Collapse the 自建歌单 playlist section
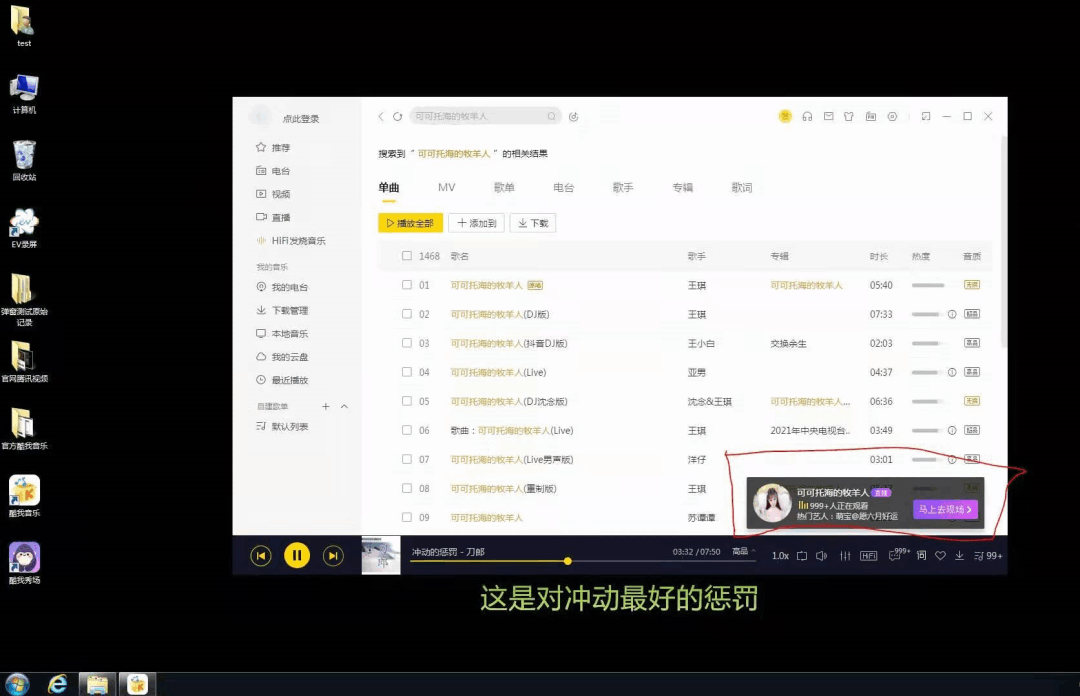1080x696 pixels. tap(344, 407)
